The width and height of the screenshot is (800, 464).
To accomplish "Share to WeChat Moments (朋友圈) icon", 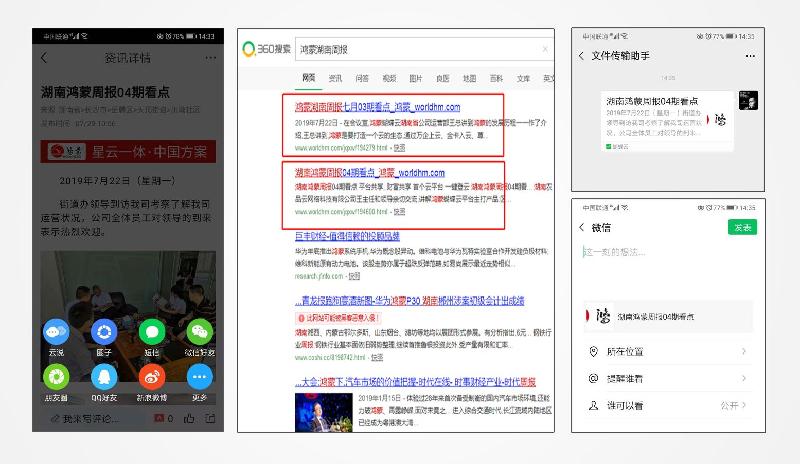I will (56, 377).
